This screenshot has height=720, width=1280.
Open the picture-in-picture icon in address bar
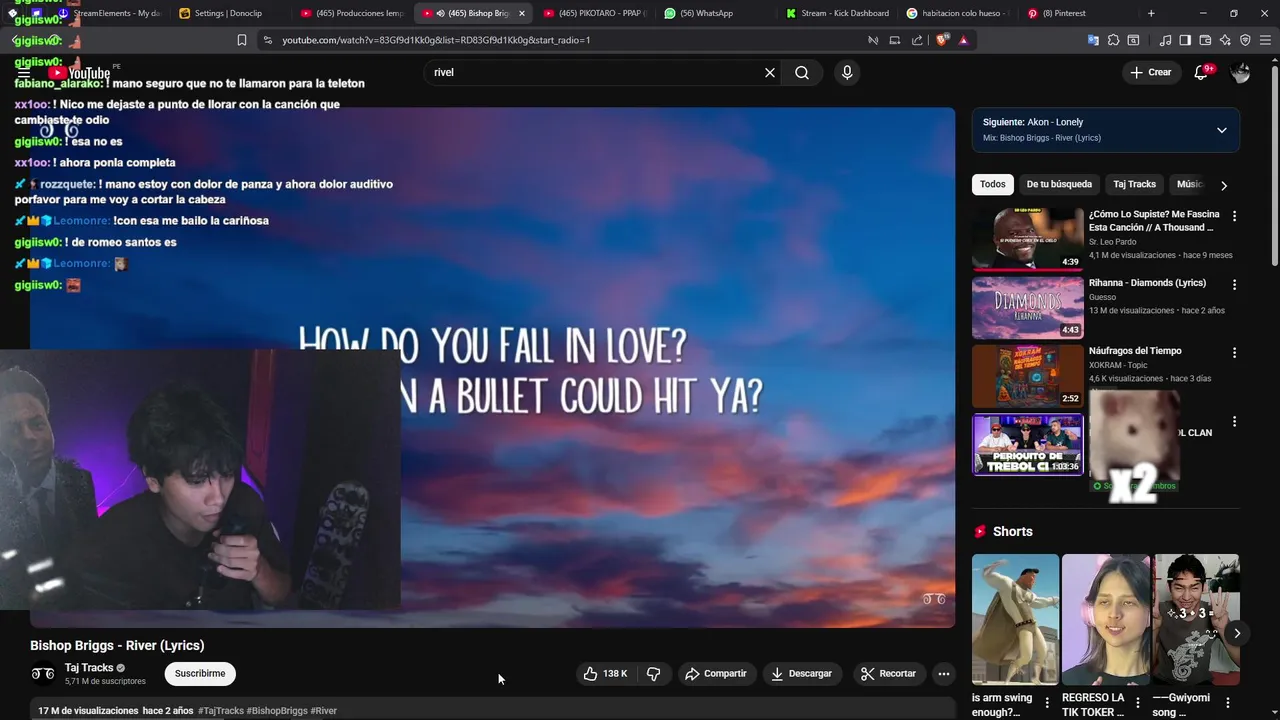(x=895, y=40)
